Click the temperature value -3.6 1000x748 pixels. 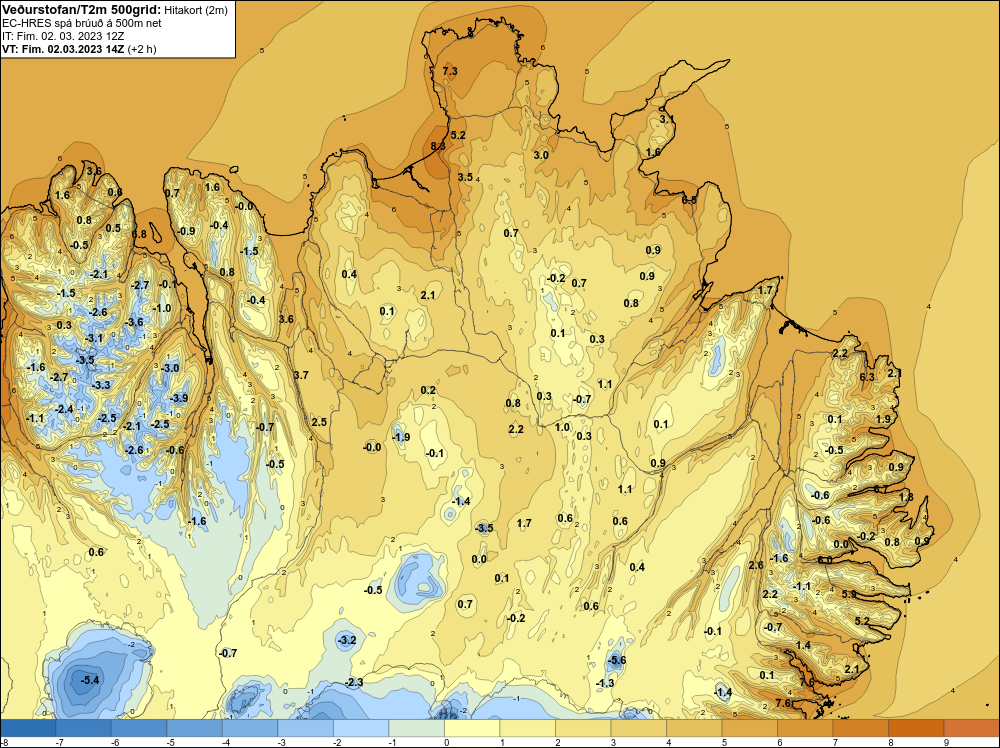[x=135, y=322]
